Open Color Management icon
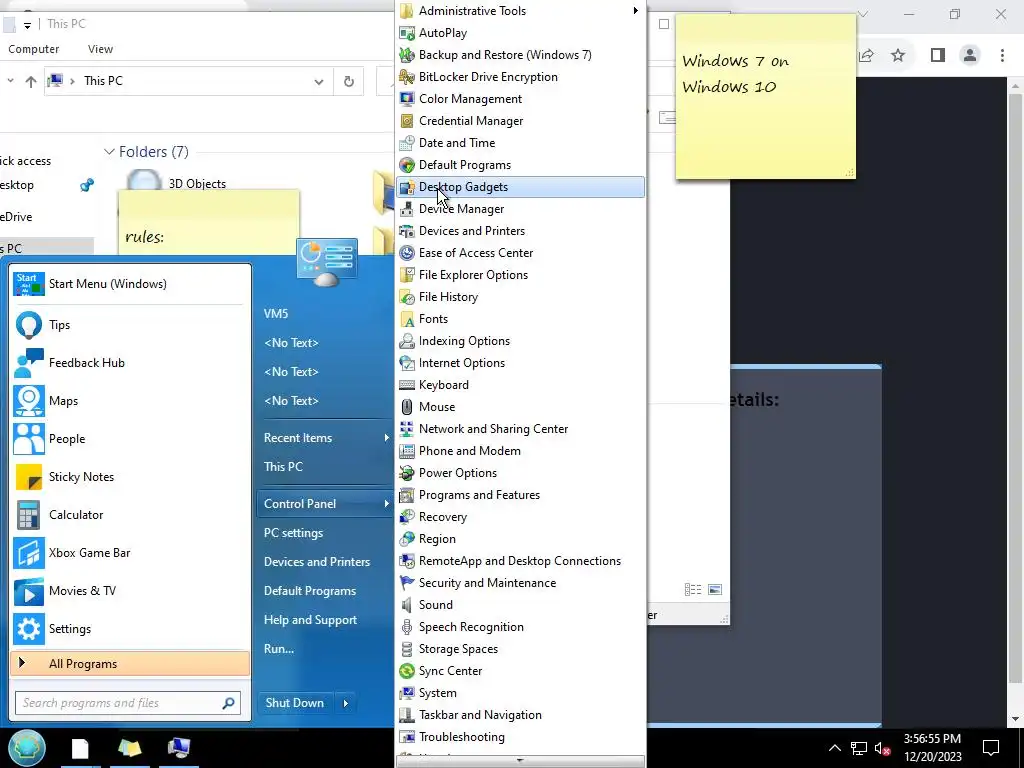The height and width of the screenshot is (768, 1024). (407, 99)
